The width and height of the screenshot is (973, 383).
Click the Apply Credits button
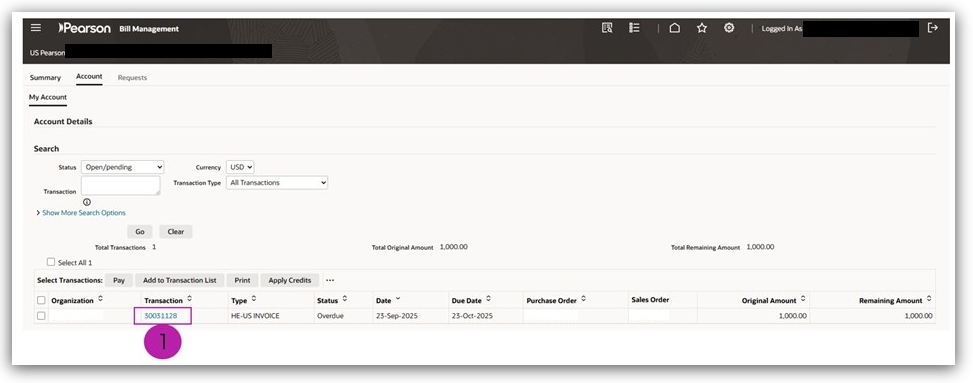coord(290,280)
